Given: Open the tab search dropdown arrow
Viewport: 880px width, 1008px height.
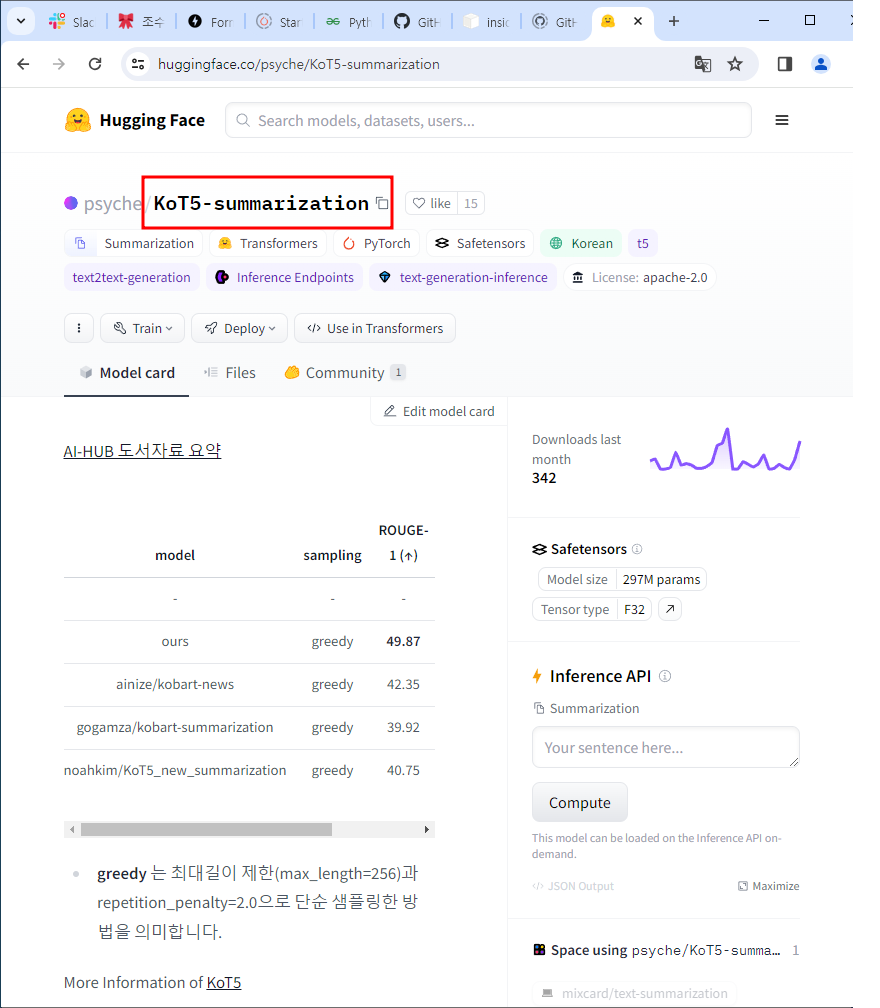Looking at the screenshot, I should (21, 21).
